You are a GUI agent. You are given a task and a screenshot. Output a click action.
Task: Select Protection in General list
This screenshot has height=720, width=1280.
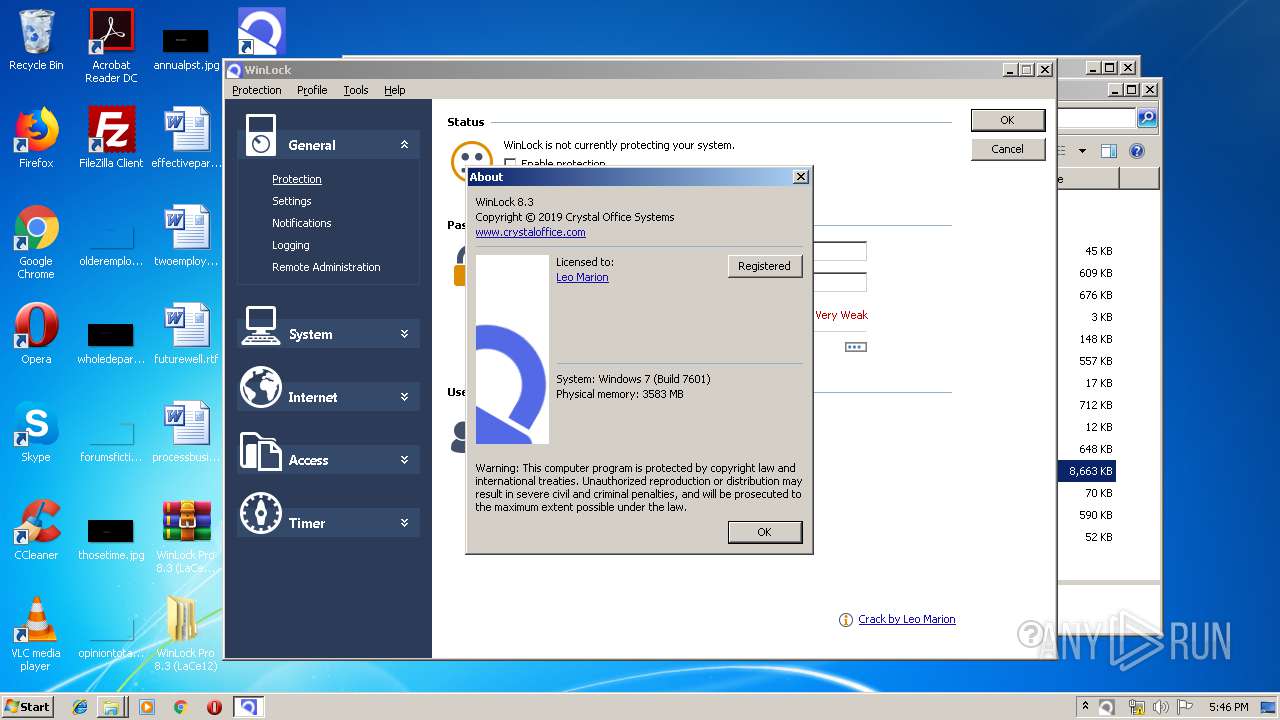pos(297,179)
